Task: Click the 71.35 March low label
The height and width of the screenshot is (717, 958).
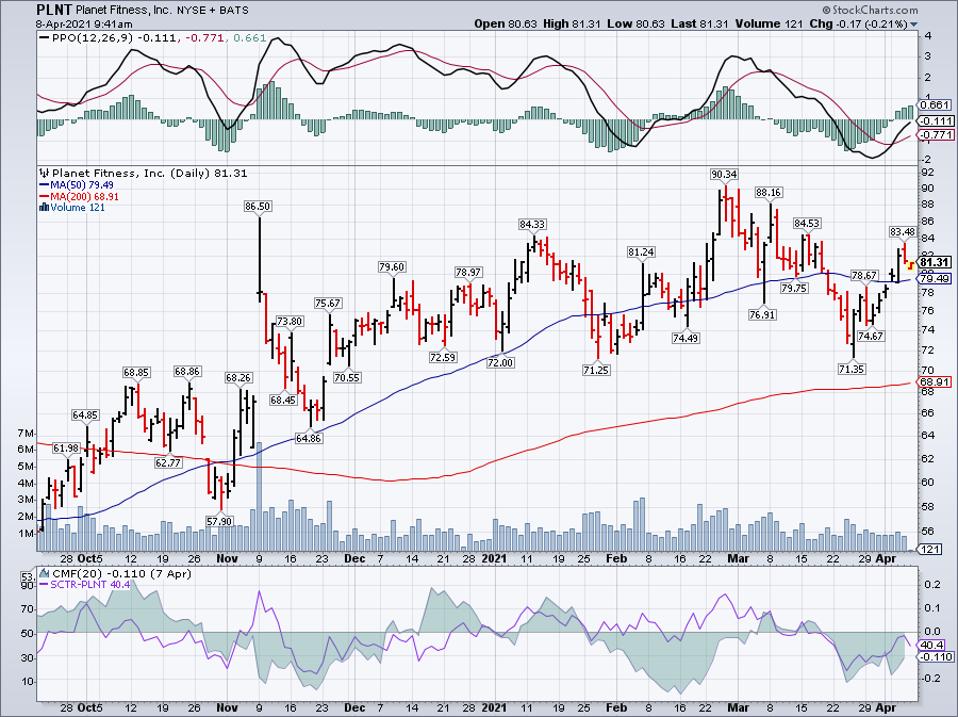Action: [x=851, y=369]
